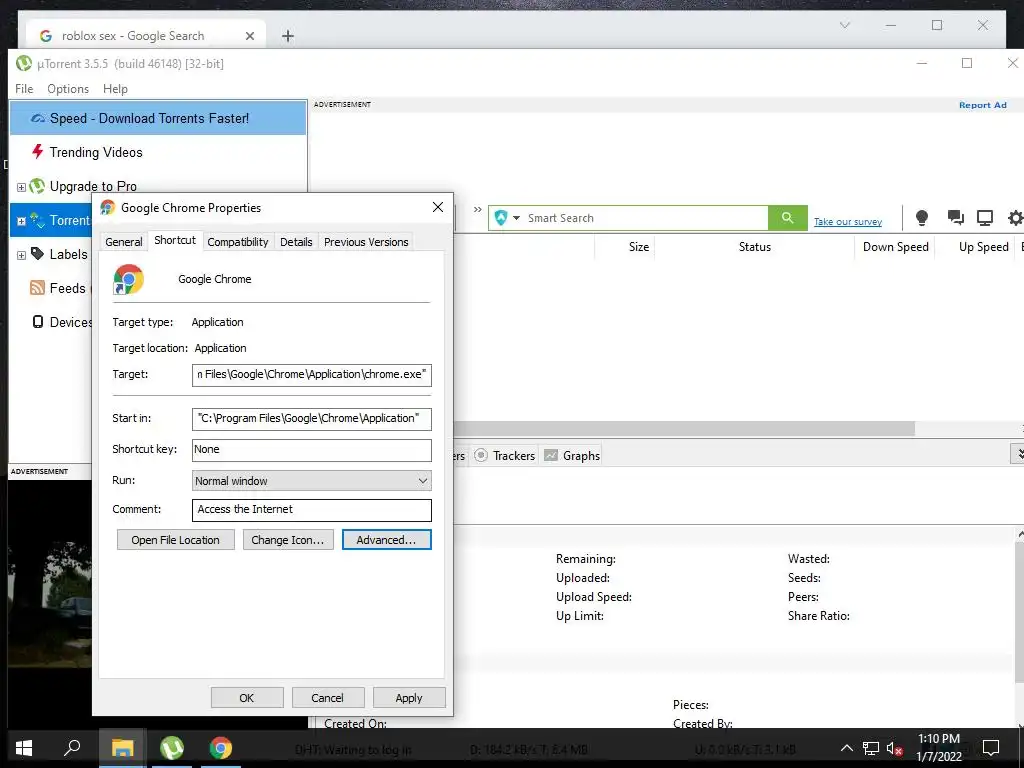The width and height of the screenshot is (1024, 768).
Task: Click the Upgrade to Pro uTorrent icon
Action: click(x=37, y=186)
